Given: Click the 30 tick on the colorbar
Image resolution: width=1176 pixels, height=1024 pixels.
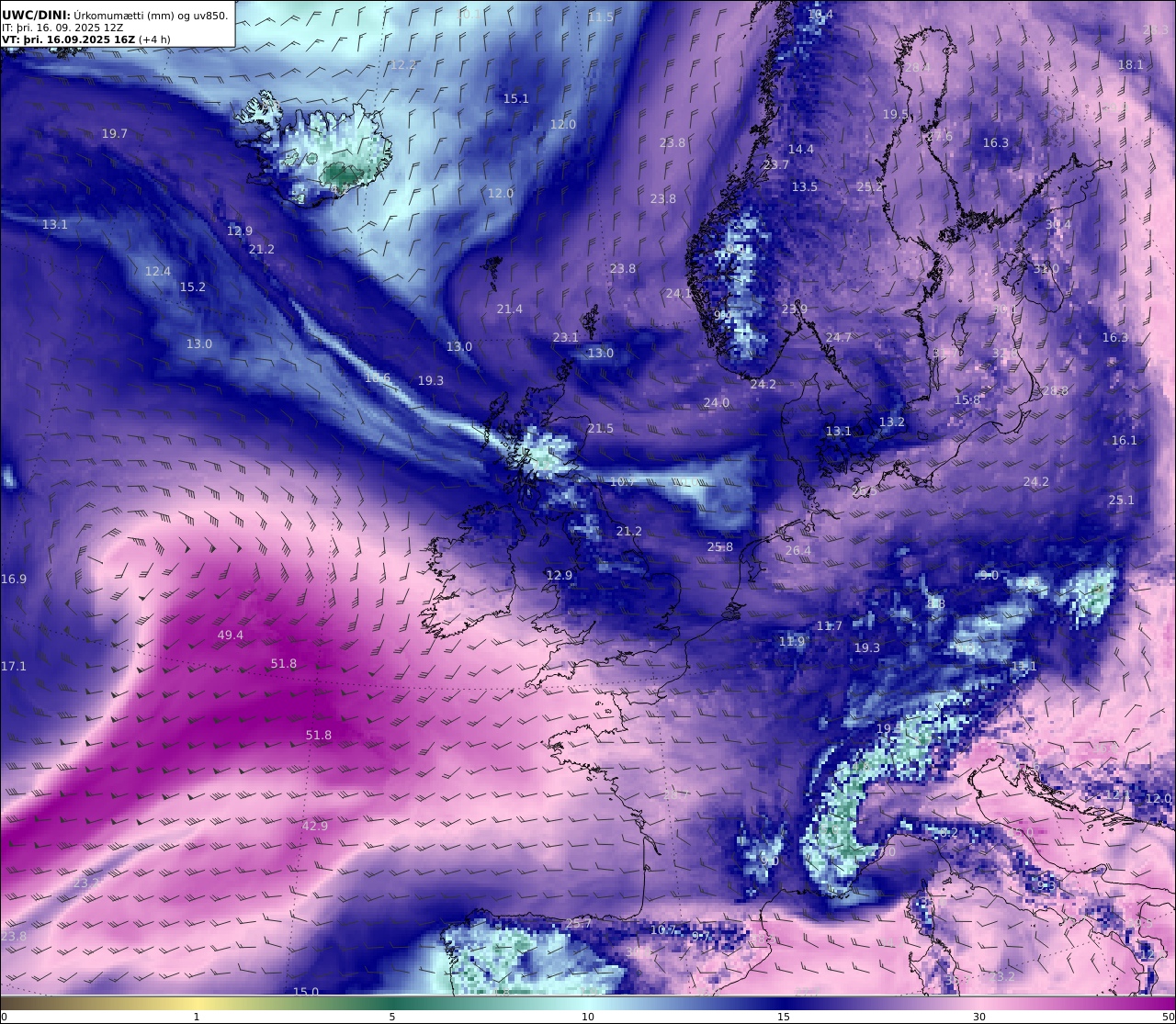Looking at the screenshot, I should point(979,1017).
